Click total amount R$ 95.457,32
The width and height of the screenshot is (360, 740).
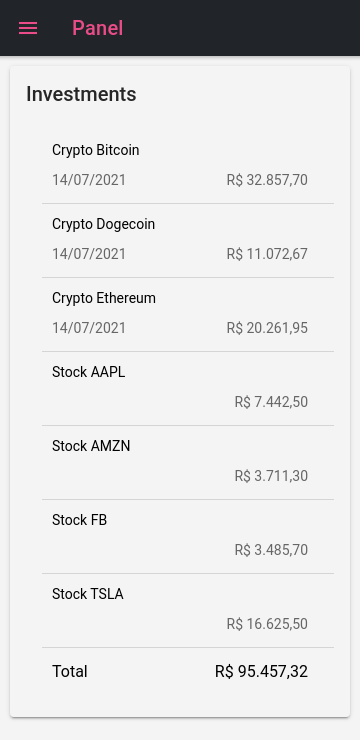tap(261, 672)
